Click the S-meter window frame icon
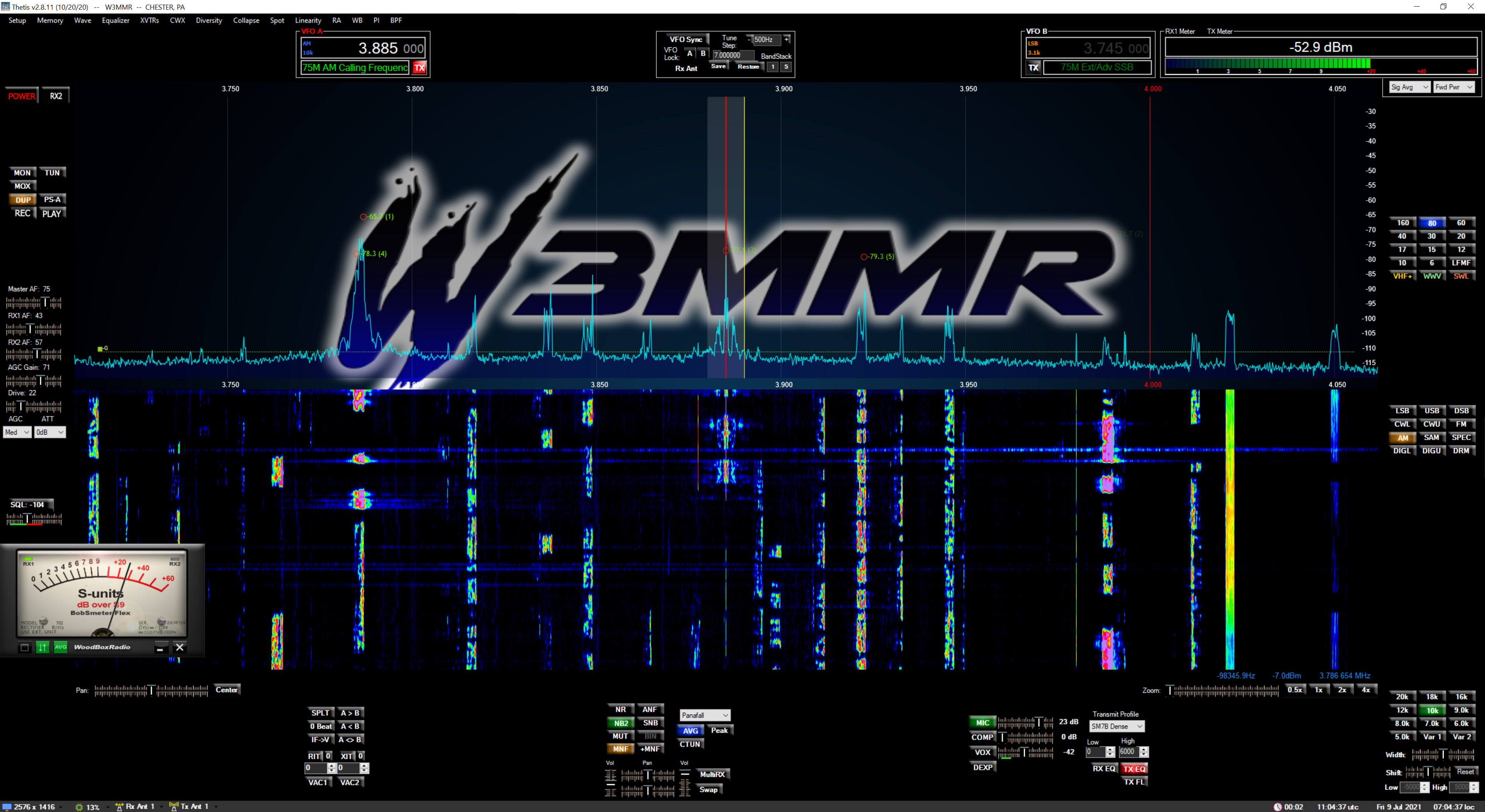 (25, 647)
